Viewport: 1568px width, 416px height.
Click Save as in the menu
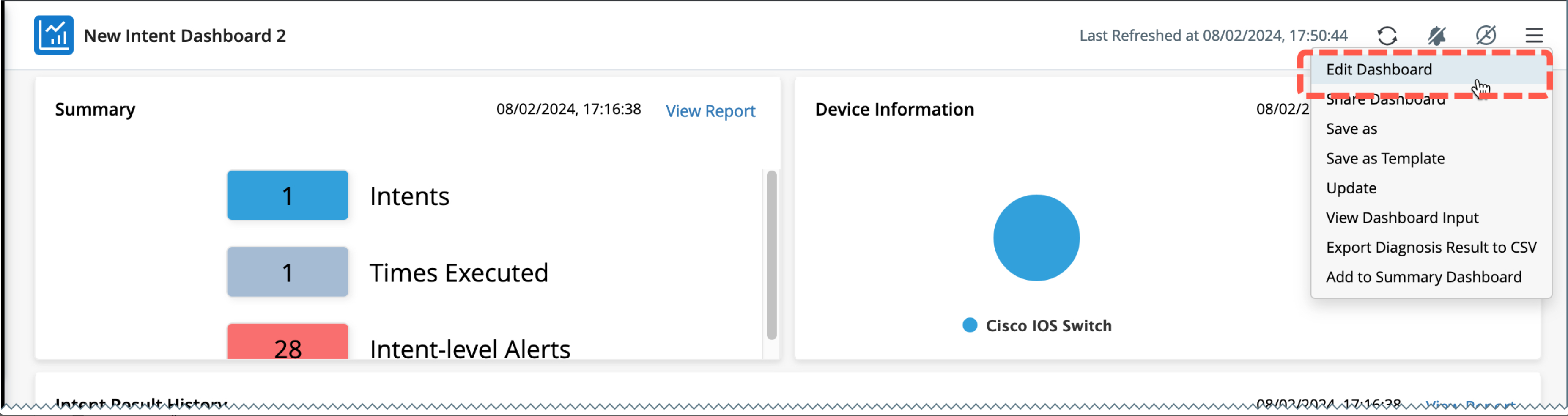(1351, 129)
